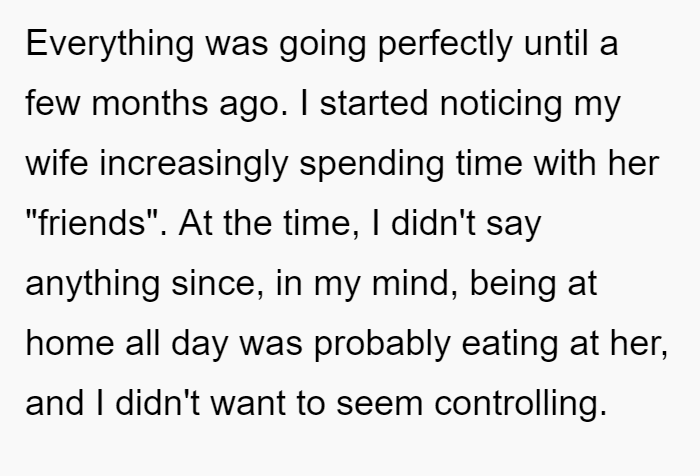The height and width of the screenshot is (476, 700).
Task: Click on the word "perfectly"
Action: (x=445, y=44)
